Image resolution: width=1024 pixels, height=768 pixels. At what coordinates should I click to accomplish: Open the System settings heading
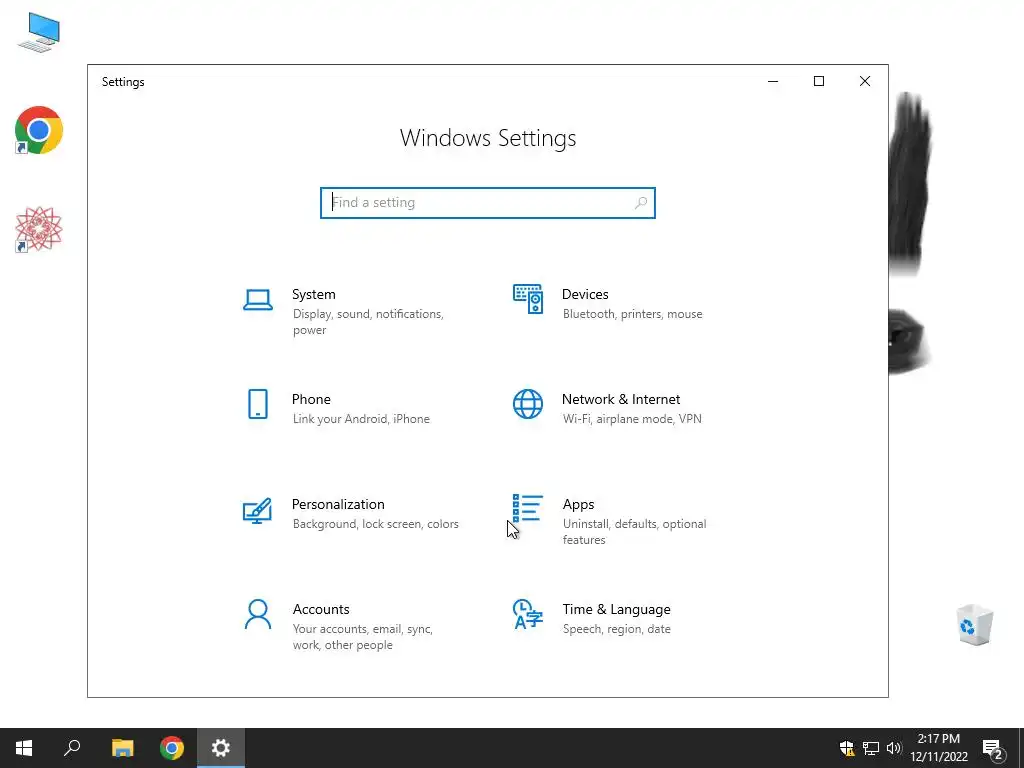[313, 295]
